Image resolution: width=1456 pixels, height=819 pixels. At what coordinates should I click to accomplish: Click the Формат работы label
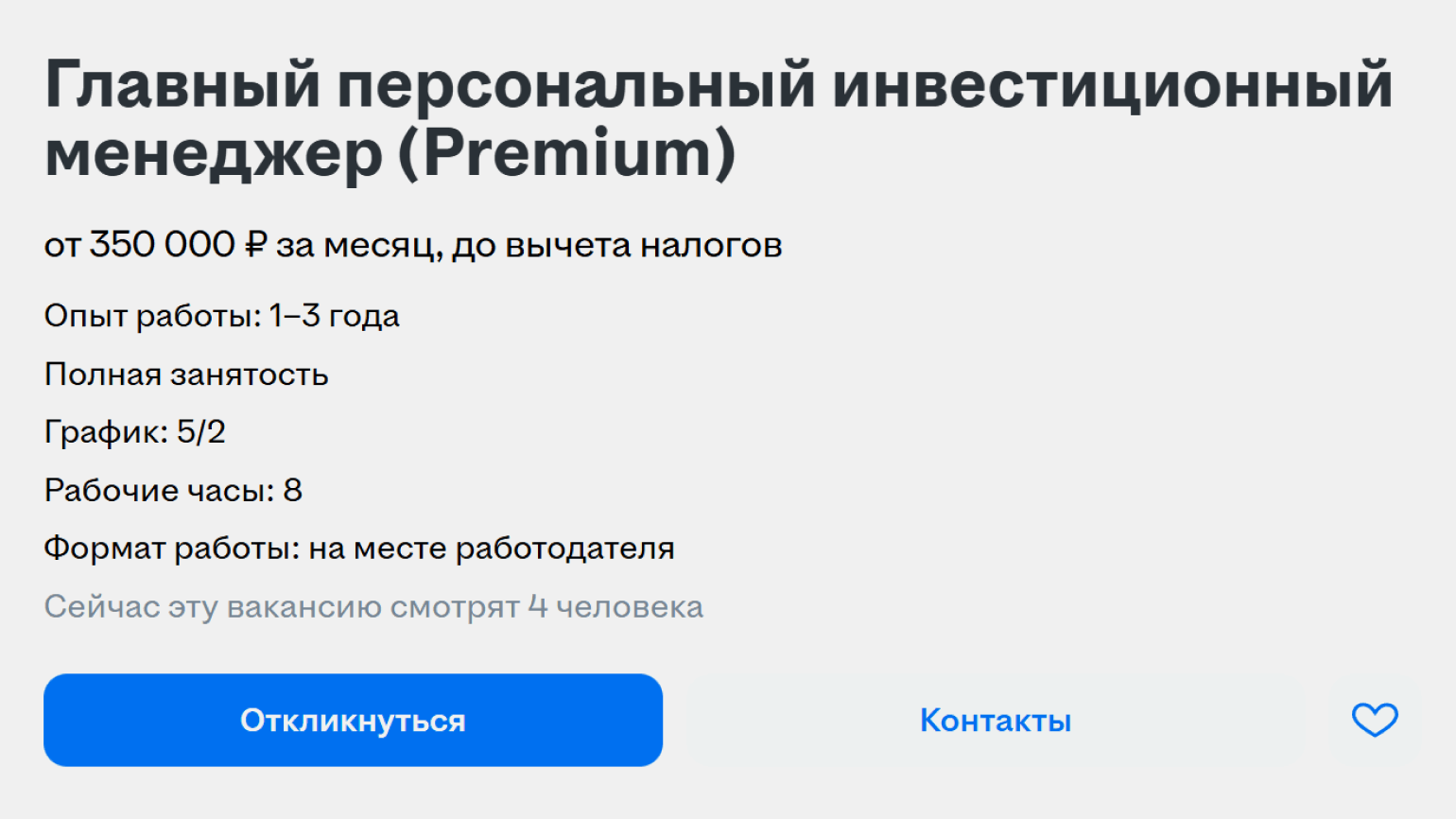click(x=171, y=549)
